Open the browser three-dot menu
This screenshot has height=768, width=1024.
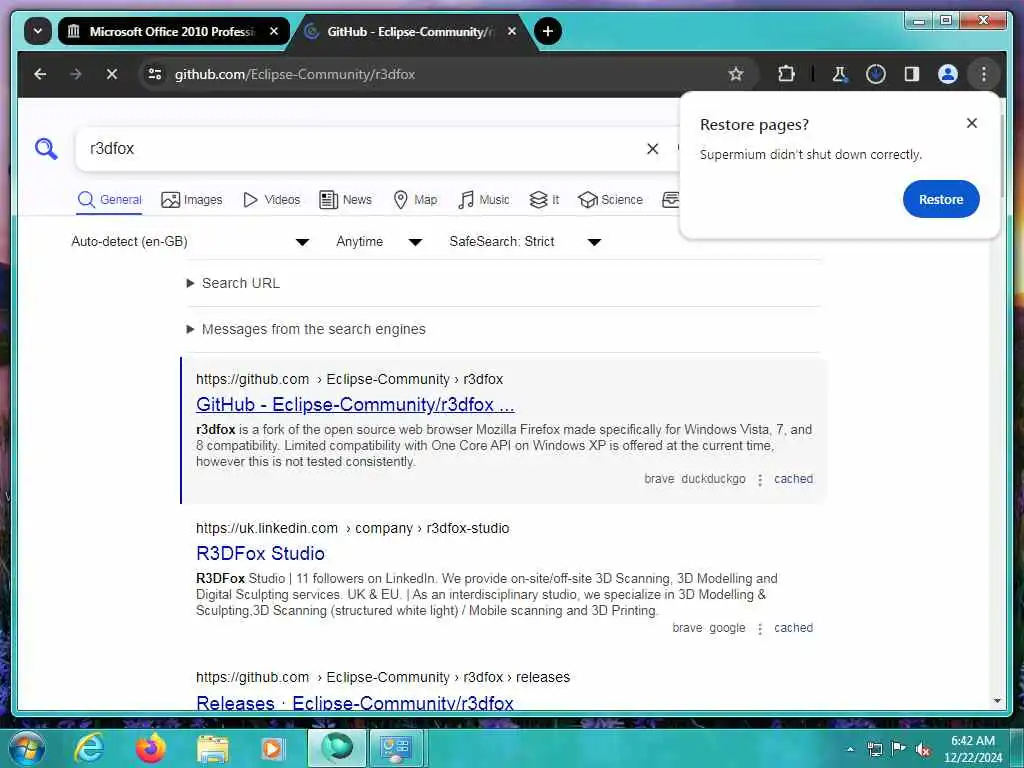coord(984,74)
